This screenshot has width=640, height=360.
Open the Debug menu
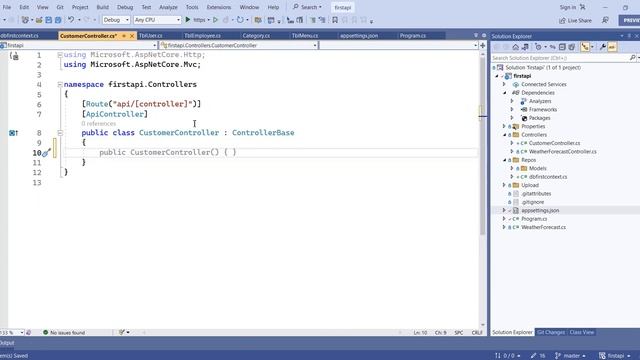(x=125, y=7)
